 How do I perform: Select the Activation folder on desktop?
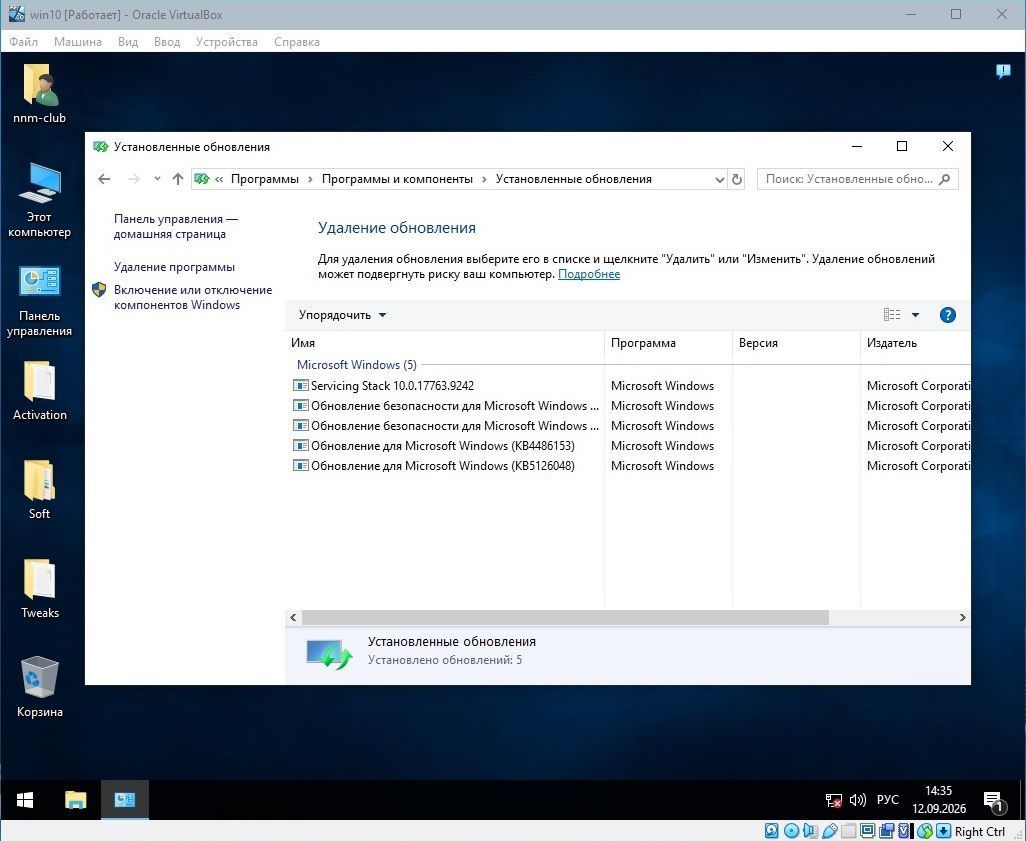point(39,391)
